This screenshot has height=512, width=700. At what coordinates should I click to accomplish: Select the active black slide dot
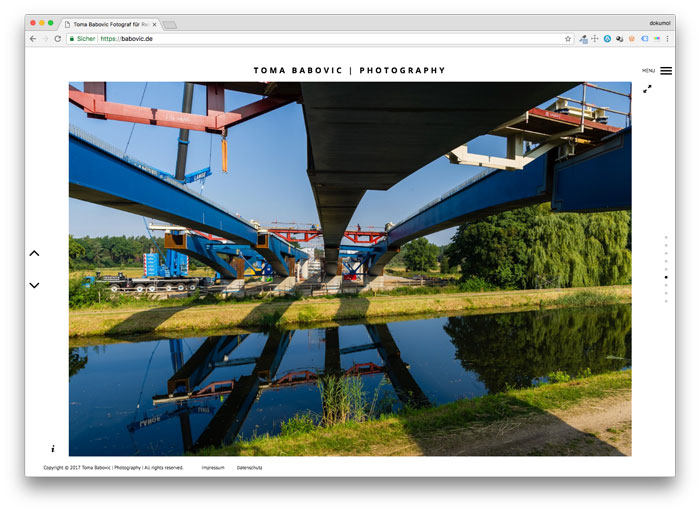666,278
